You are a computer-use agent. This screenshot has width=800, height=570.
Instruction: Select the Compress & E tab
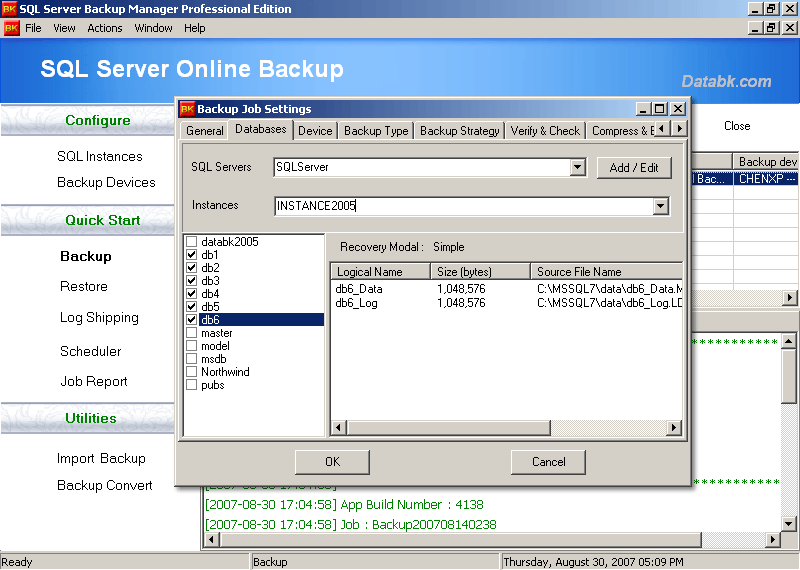coord(621,131)
